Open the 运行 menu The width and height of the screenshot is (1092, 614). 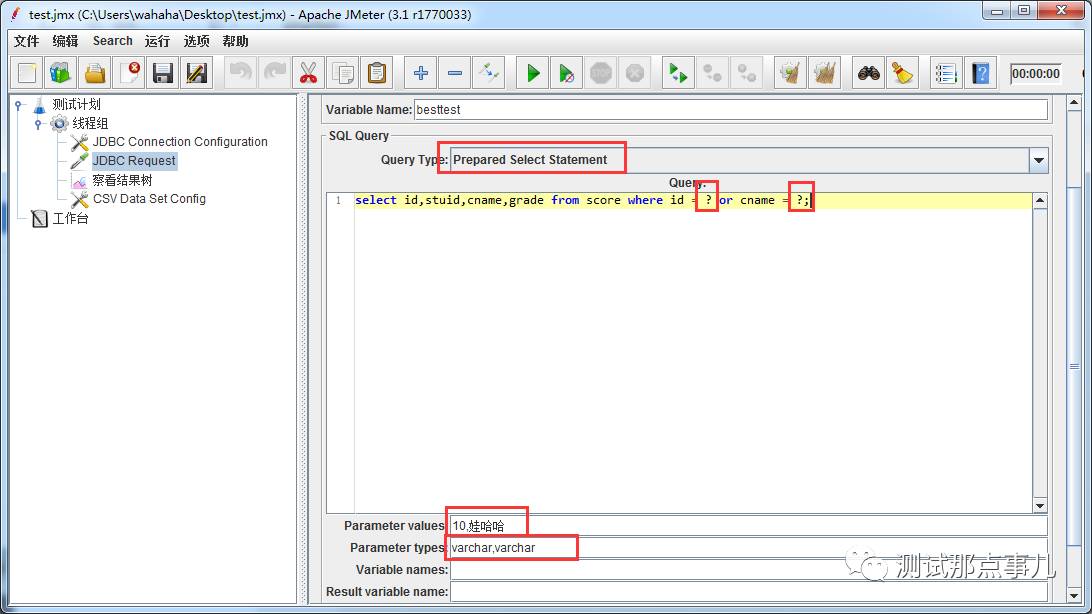[157, 41]
